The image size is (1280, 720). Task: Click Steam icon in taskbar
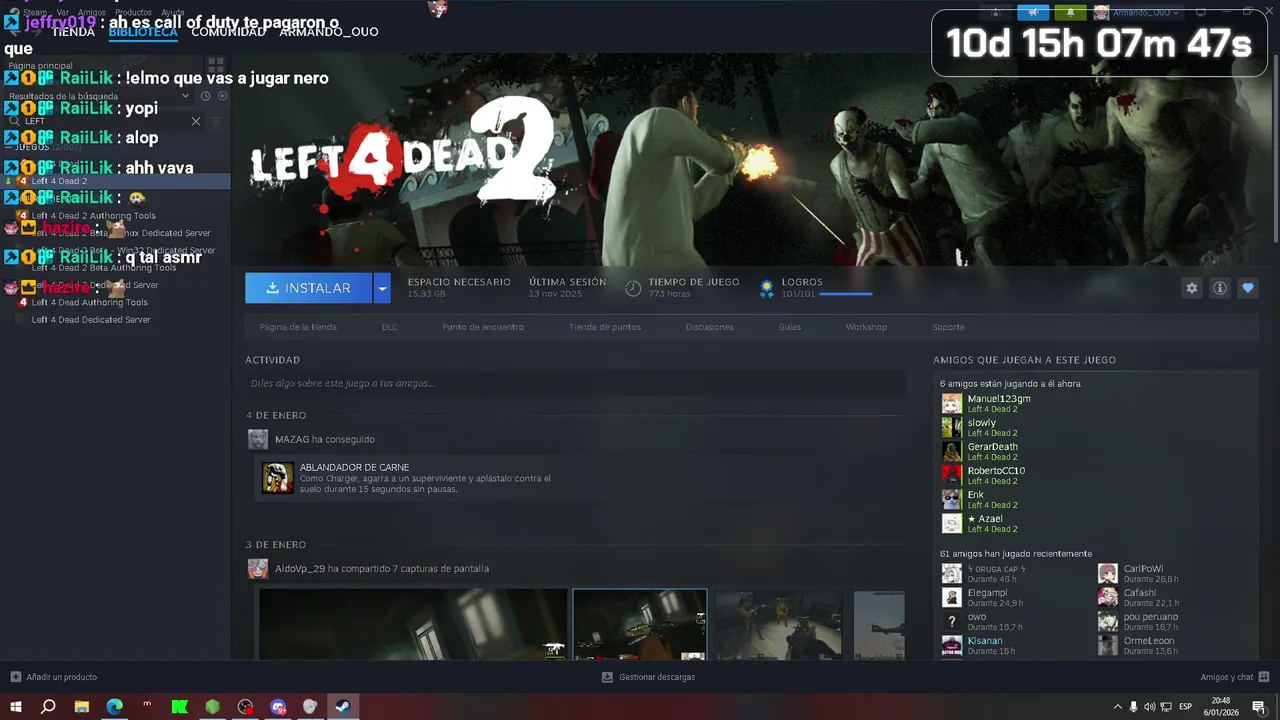point(342,707)
